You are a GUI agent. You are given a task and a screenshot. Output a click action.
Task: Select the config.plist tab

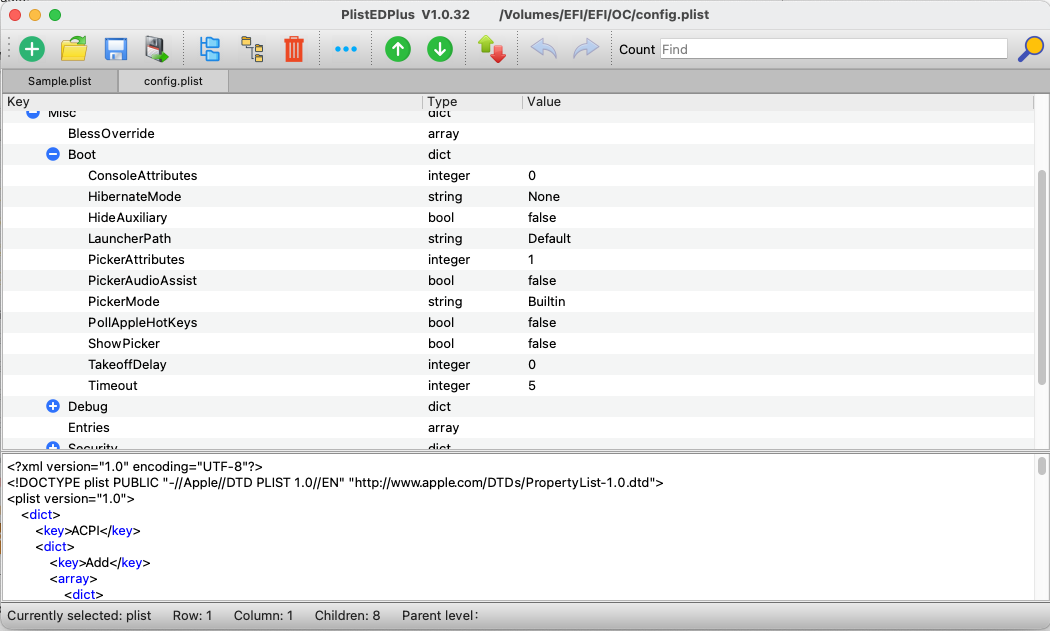(x=173, y=81)
